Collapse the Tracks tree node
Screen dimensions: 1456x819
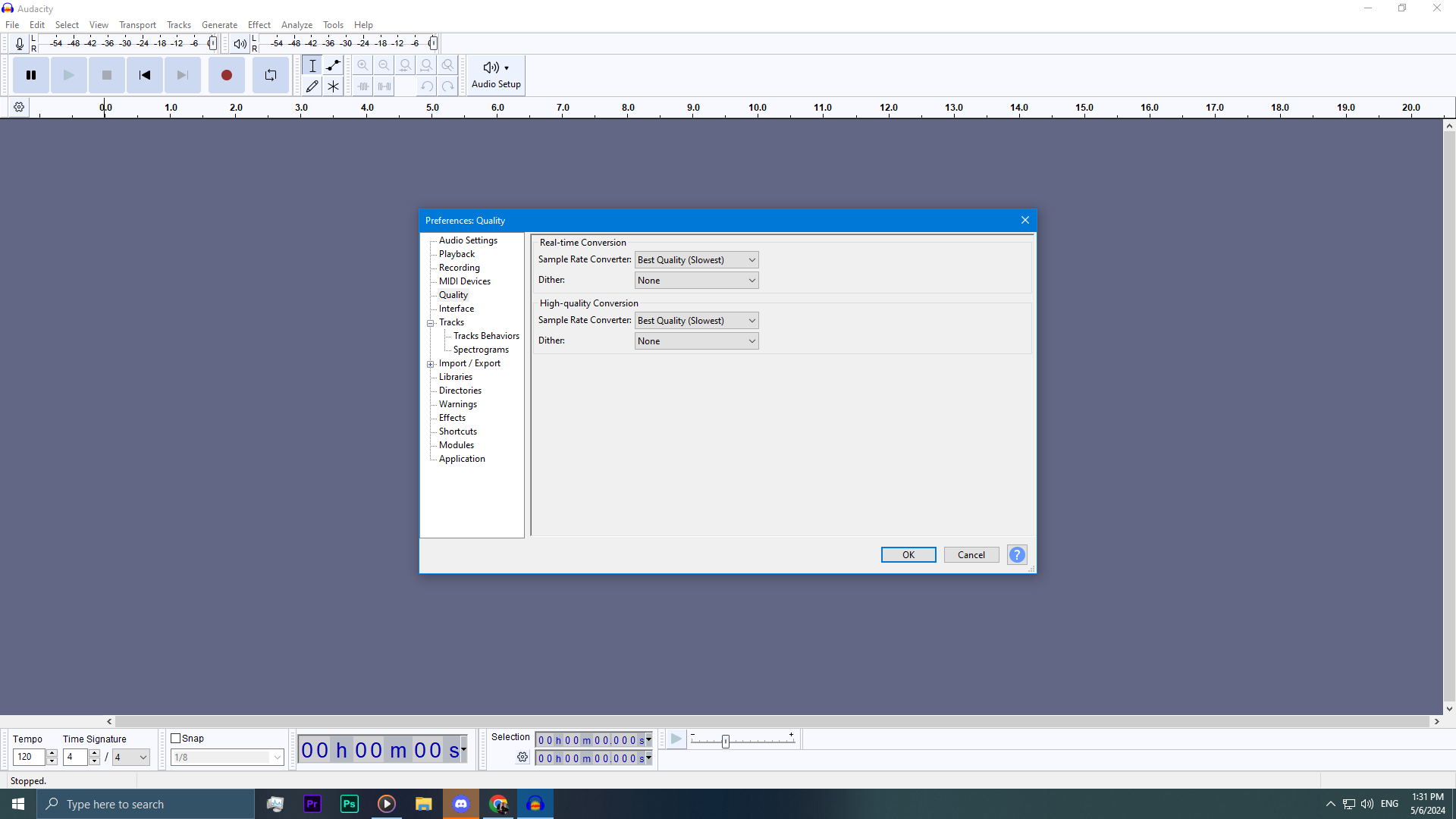point(431,323)
